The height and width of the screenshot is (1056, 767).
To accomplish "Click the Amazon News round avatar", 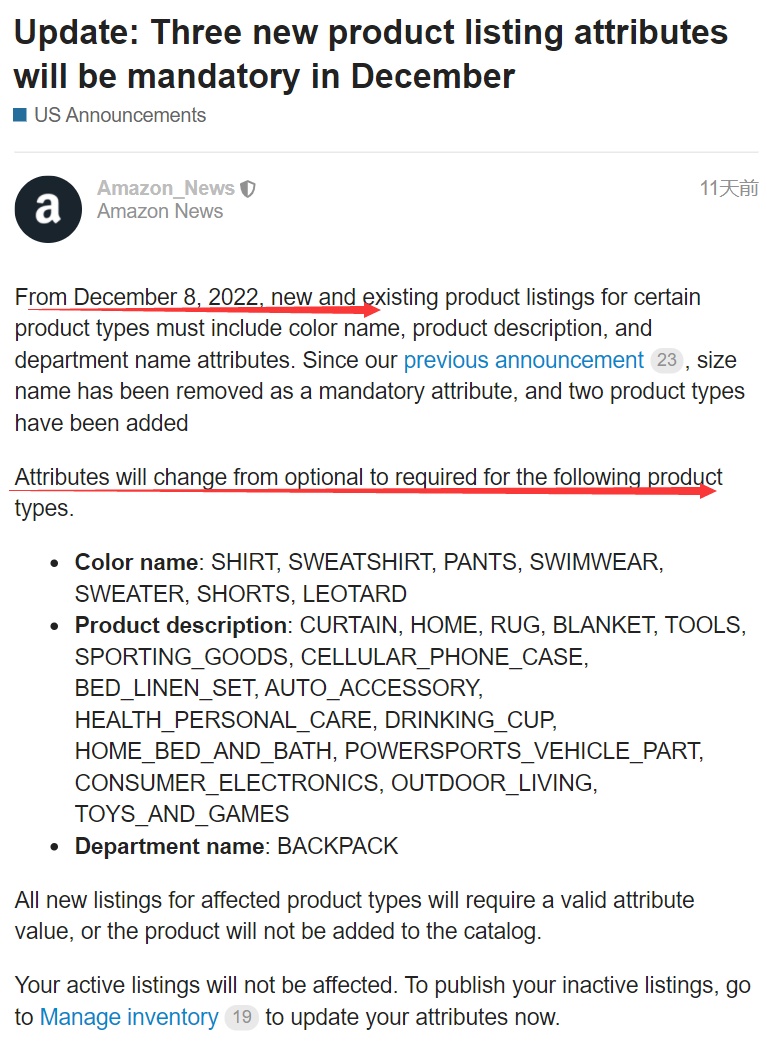I will tap(48, 209).
